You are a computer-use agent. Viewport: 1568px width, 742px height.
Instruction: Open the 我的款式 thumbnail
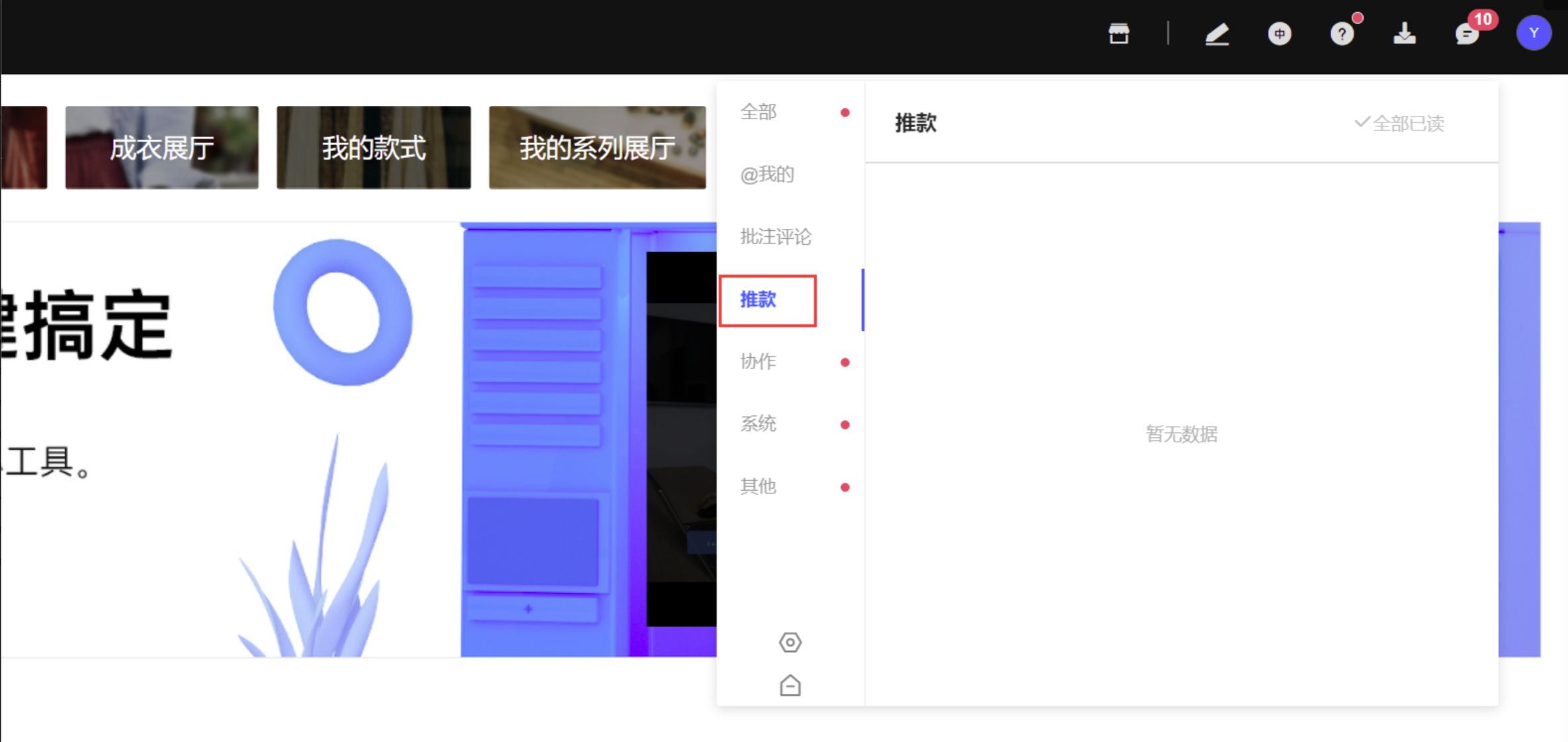373,147
